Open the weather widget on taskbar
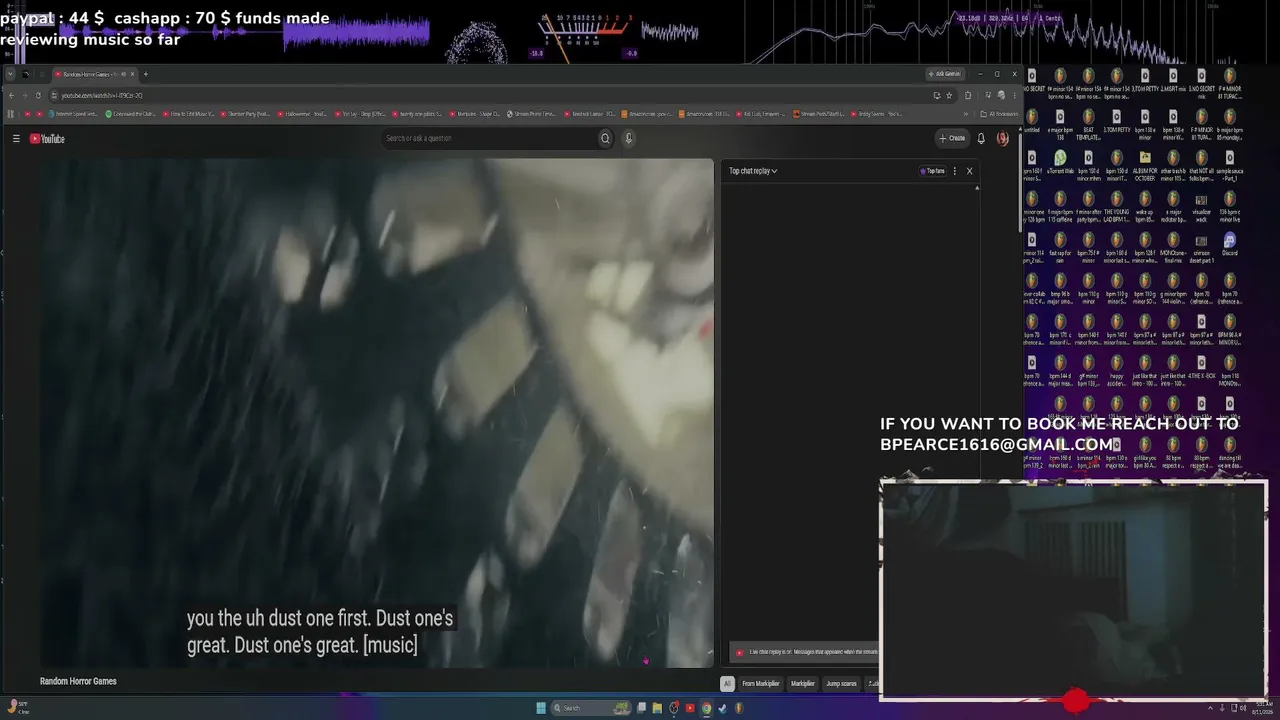Screen dimensions: 1280x720 click(x=18, y=708)
